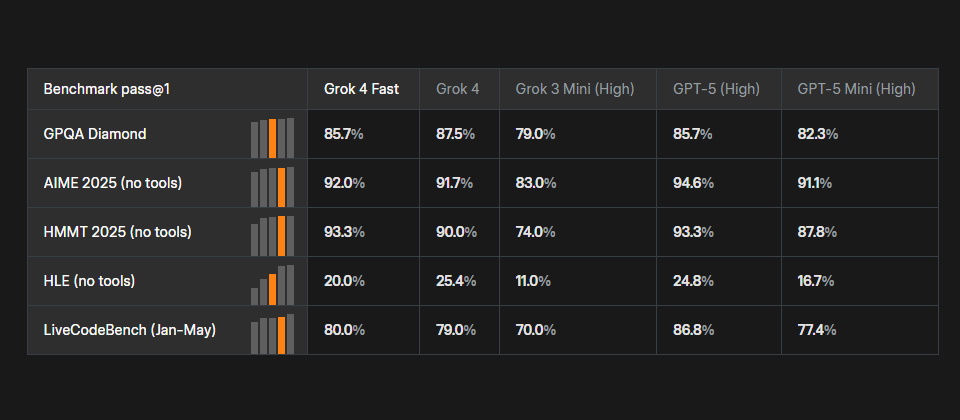
Task: Switch to the Grok 3 Mini (High) column
Action: click(574, 89)
